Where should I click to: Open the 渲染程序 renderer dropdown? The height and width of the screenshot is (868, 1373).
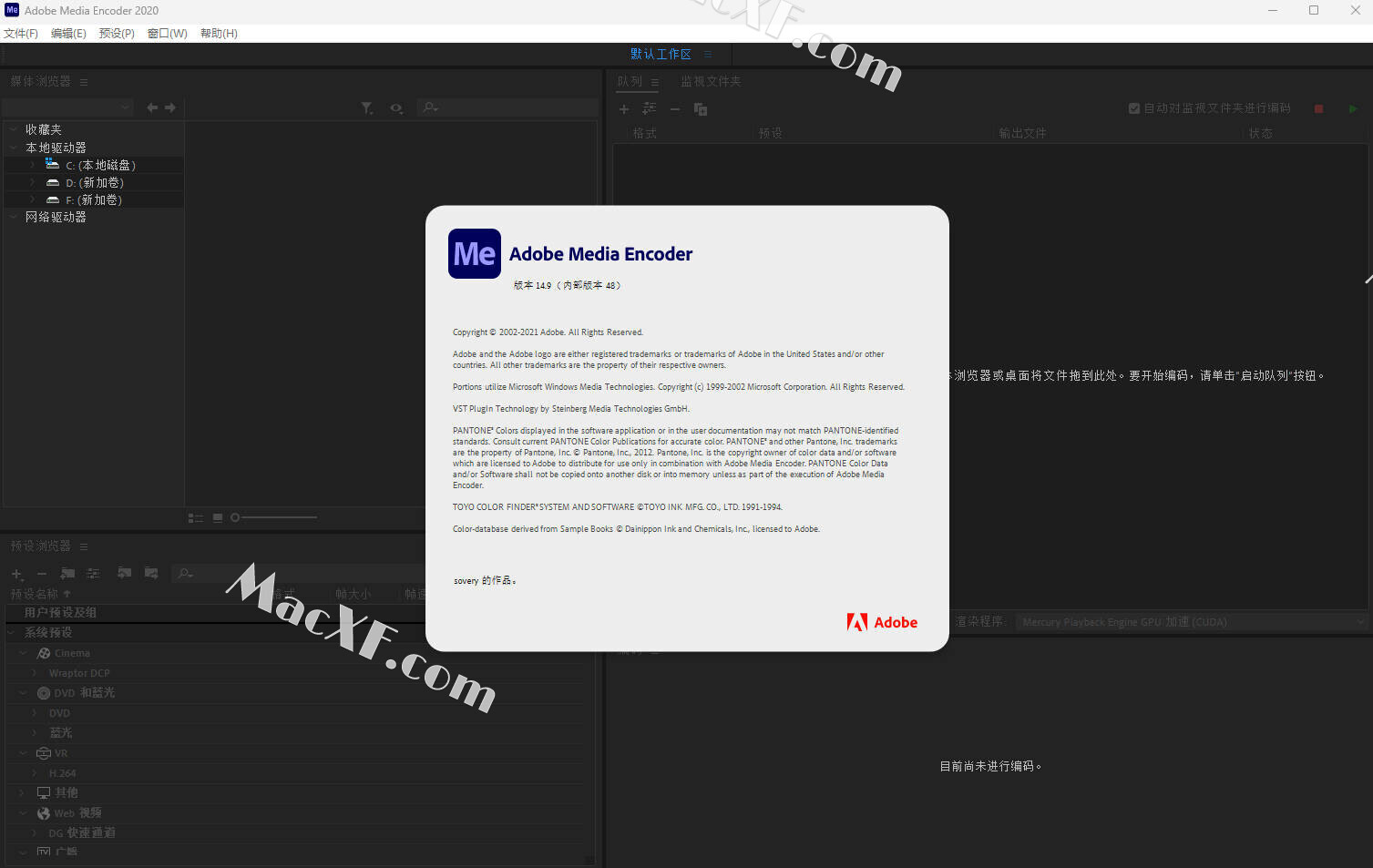(x=1192, y=622)
